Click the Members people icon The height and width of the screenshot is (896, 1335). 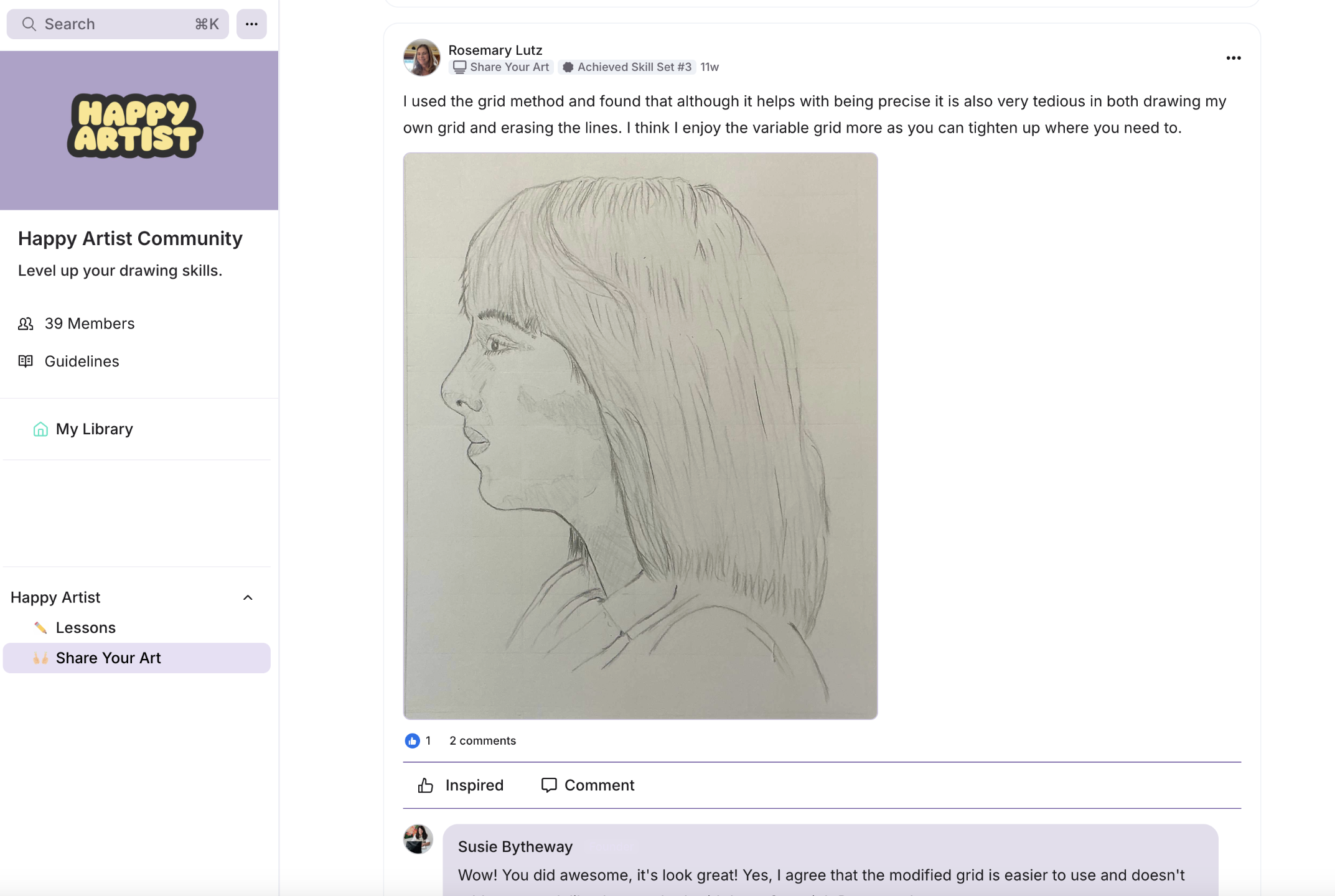pos(26,324)
